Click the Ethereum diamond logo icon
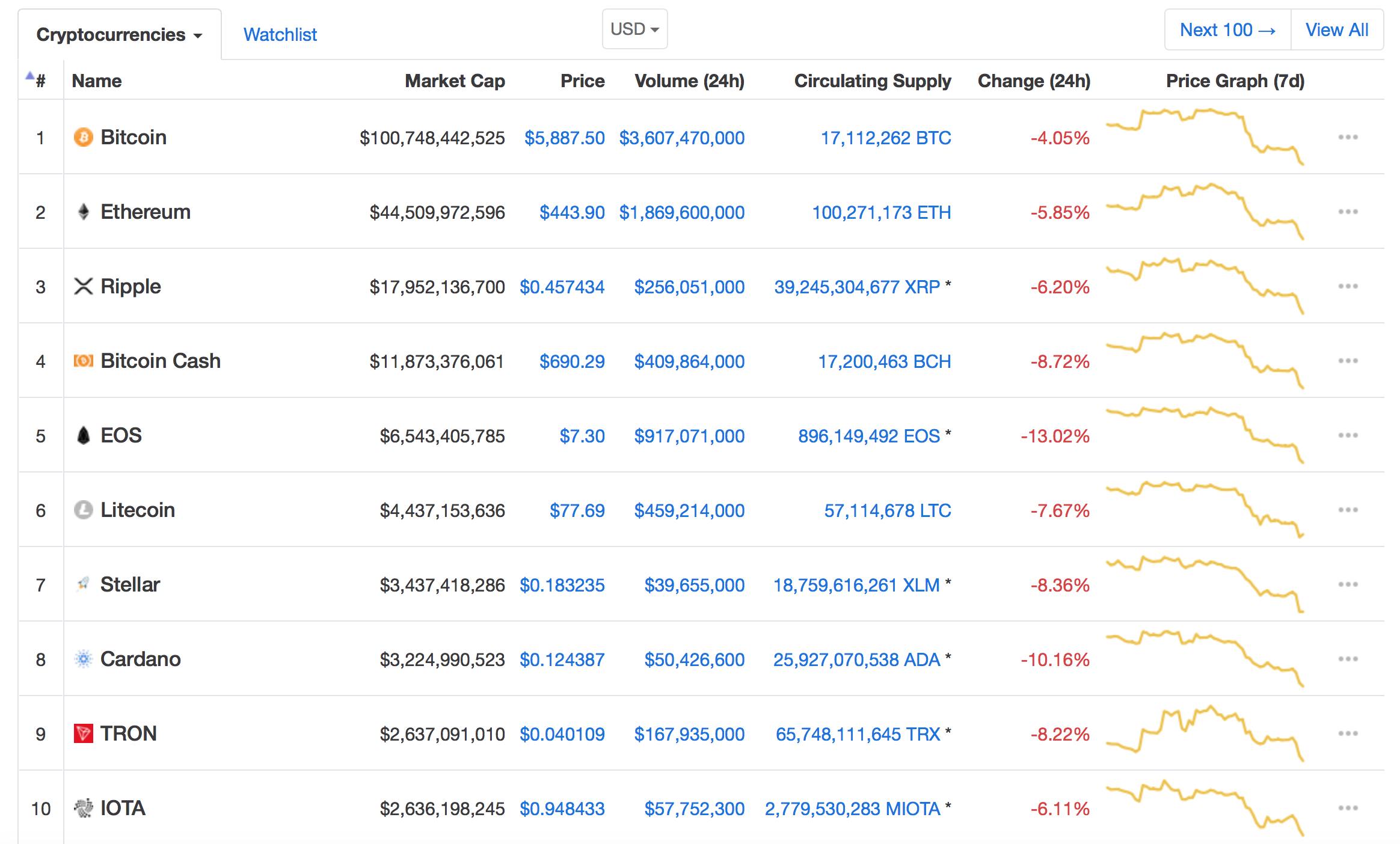The image size is (1400, 844). 84,212
